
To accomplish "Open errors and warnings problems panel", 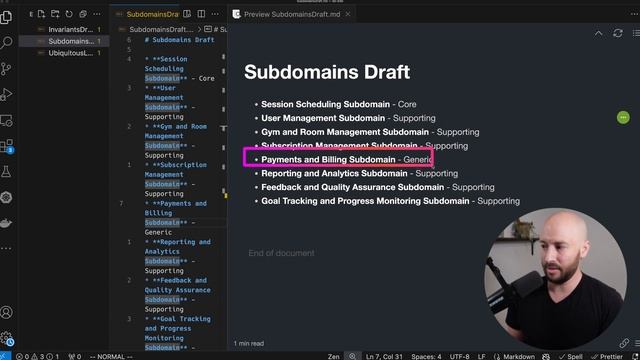I will (38, 356).
